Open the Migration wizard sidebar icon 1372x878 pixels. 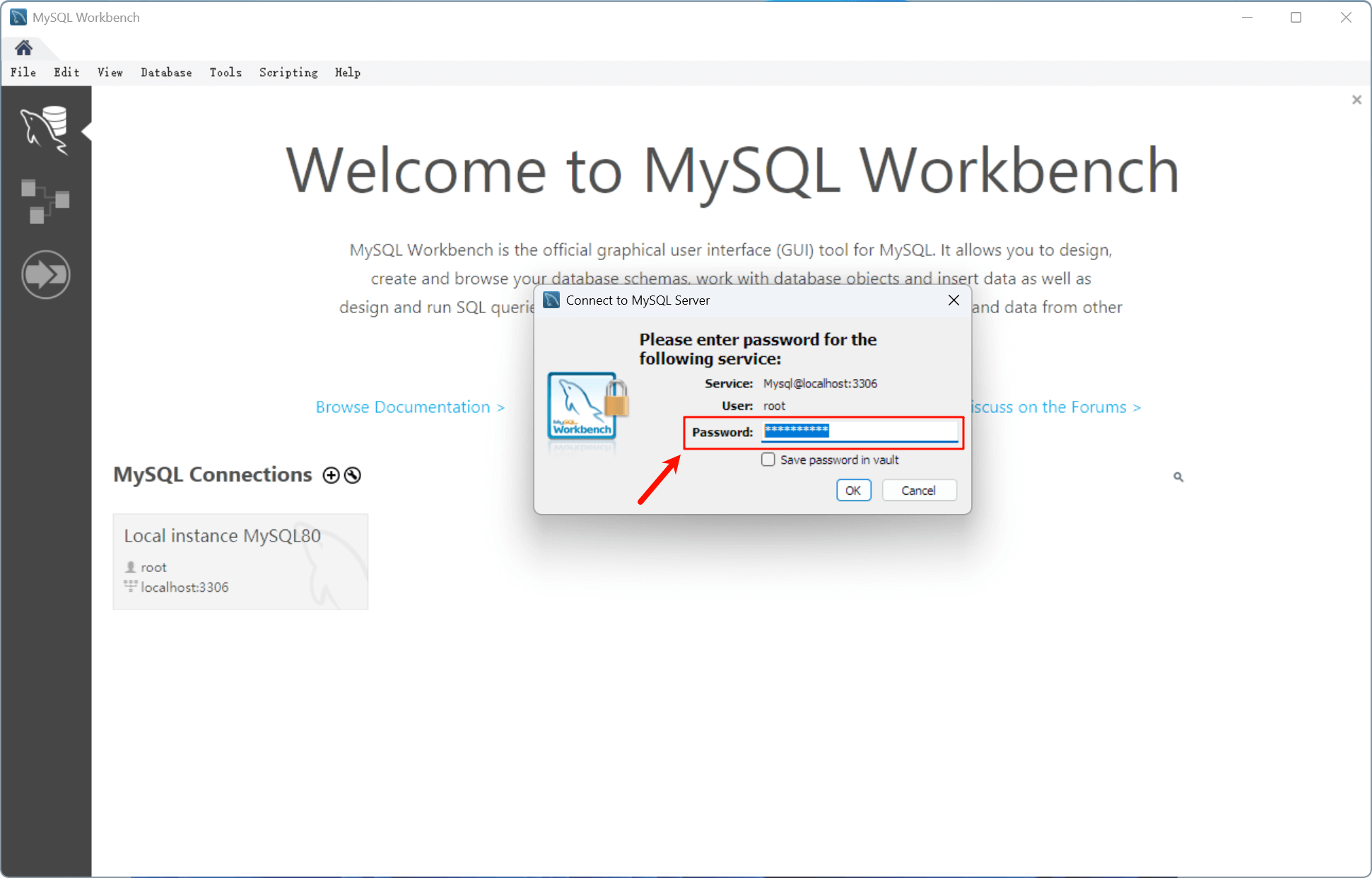[x=45, y=274]
